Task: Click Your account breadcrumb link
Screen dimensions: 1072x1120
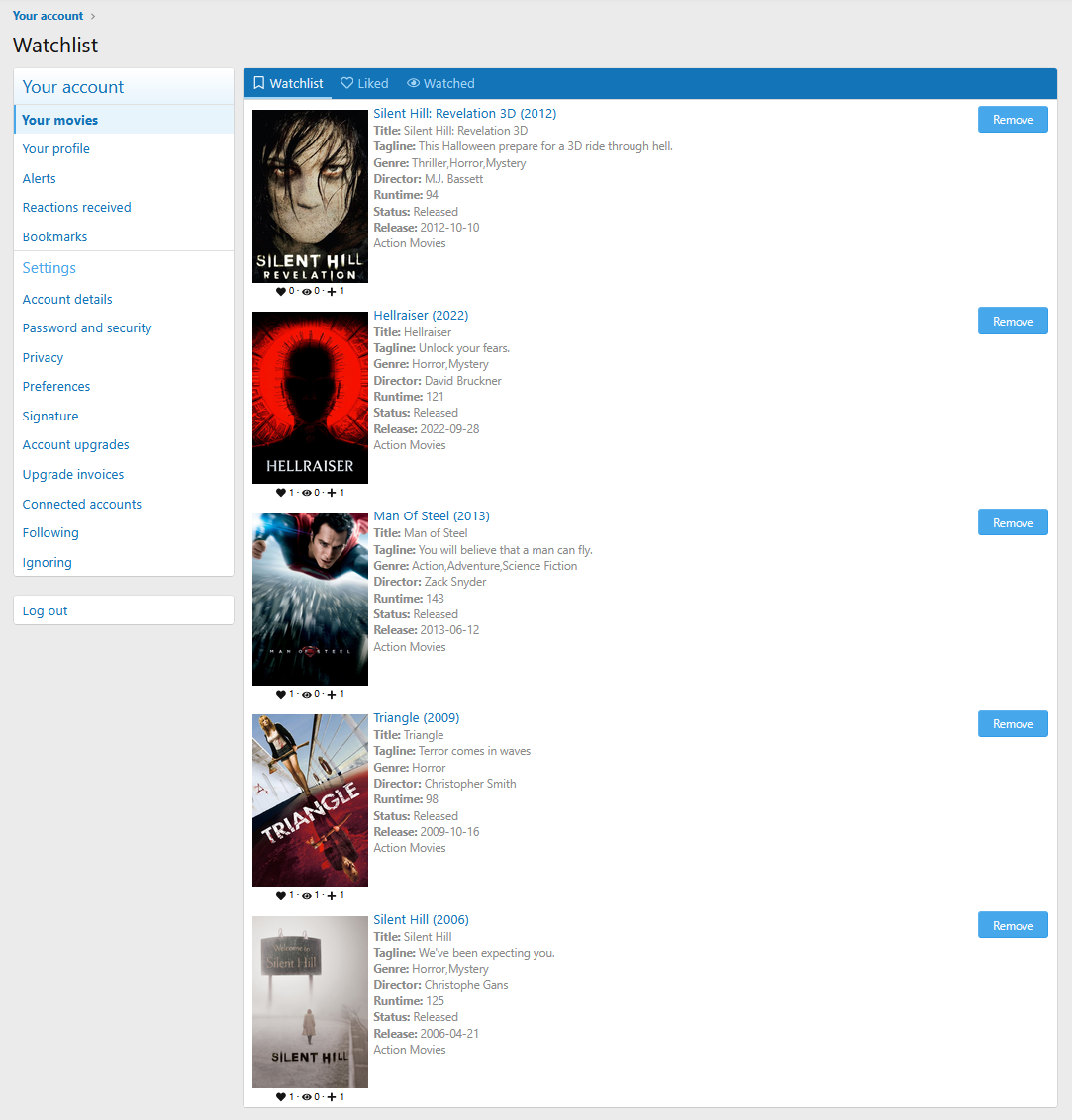Action: (x=48, y=16)
